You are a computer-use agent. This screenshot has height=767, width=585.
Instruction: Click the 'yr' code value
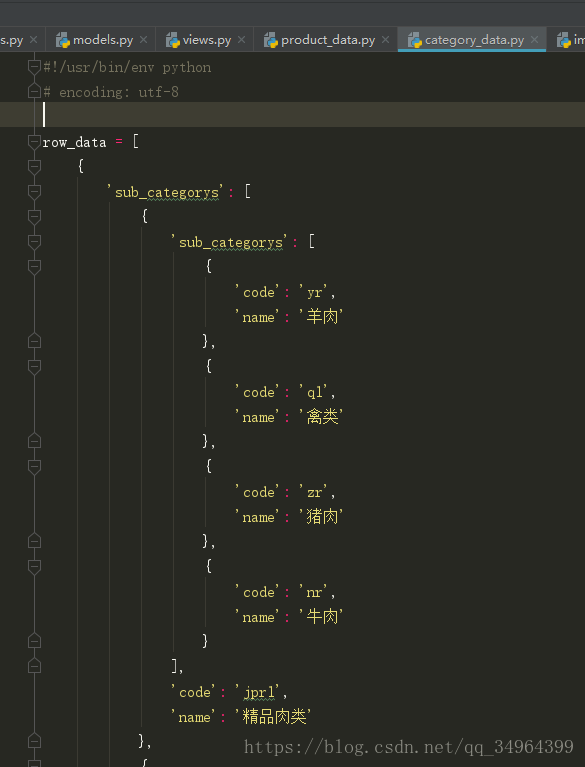314,293
